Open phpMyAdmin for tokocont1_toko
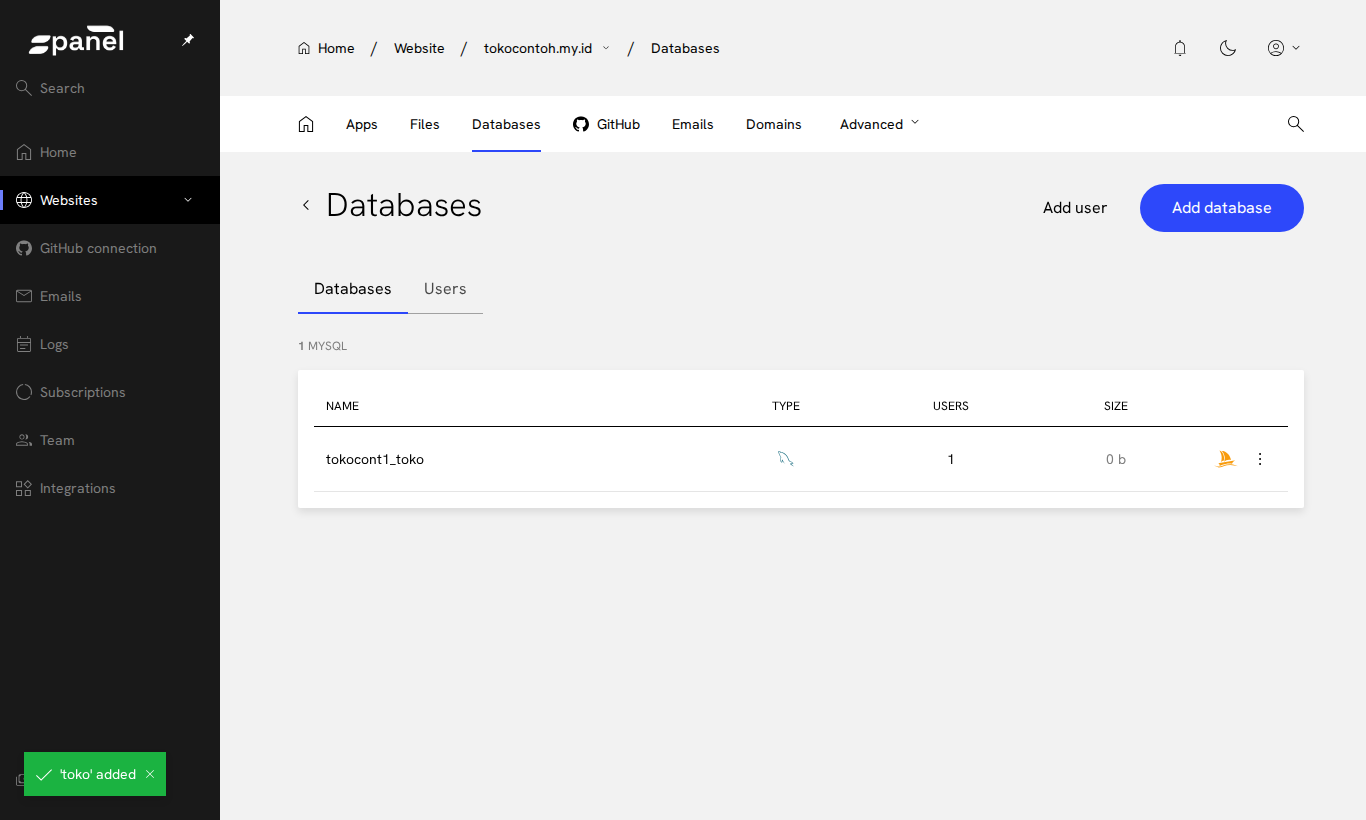 click(x=1226, y=459)
